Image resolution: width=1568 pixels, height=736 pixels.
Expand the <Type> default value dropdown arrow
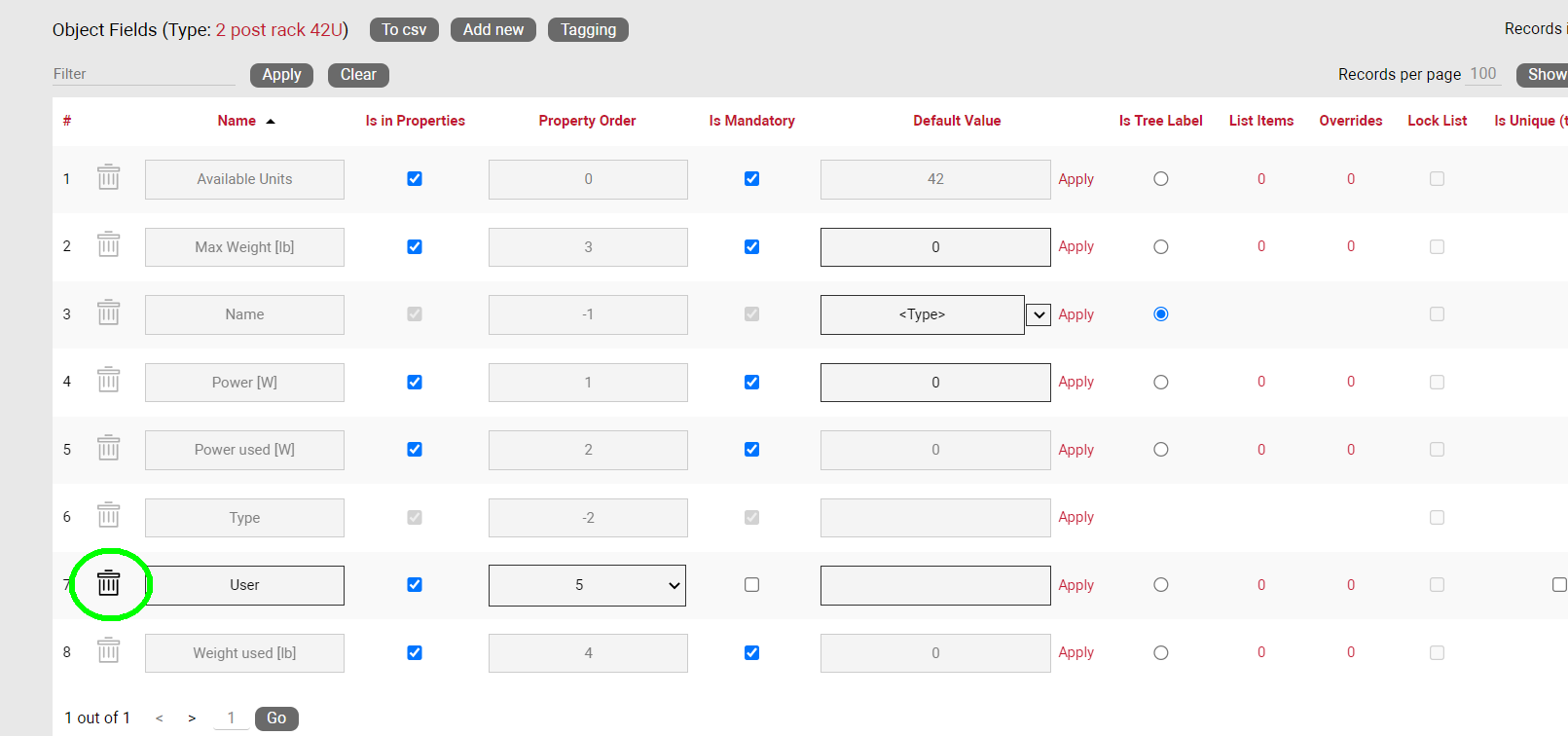click(1039, 314)
